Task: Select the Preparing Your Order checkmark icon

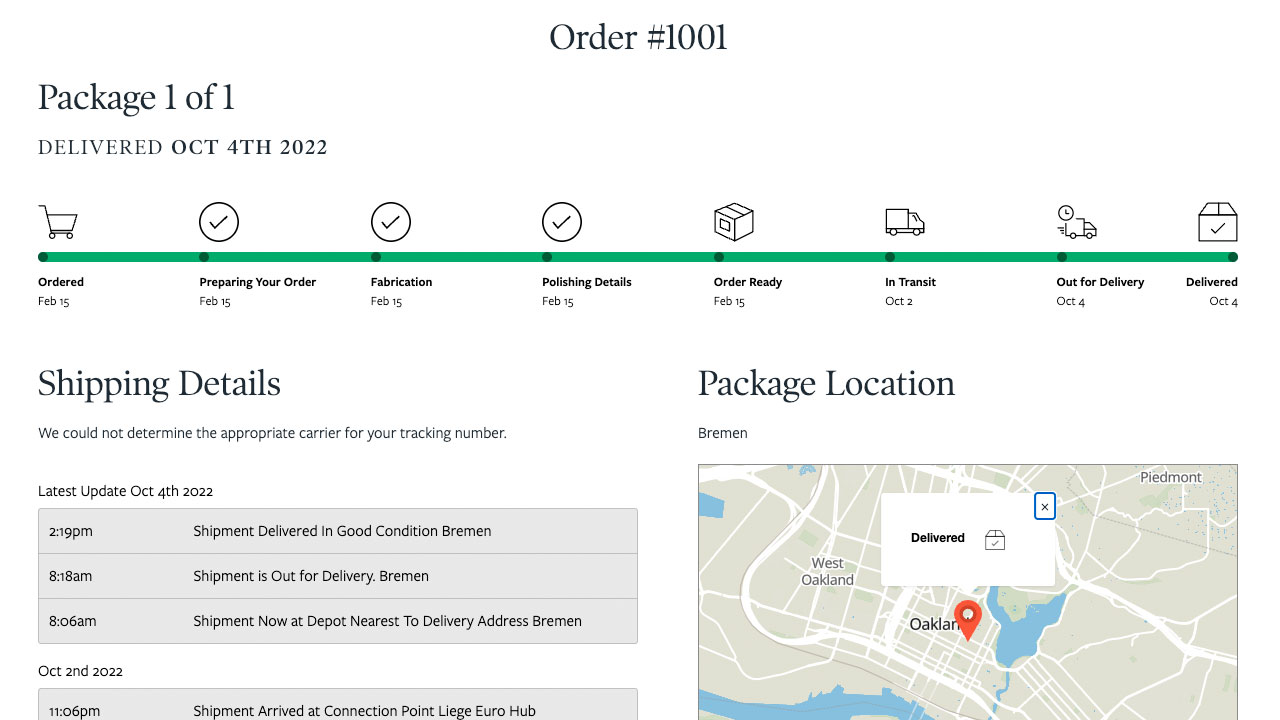Action: 218,221
